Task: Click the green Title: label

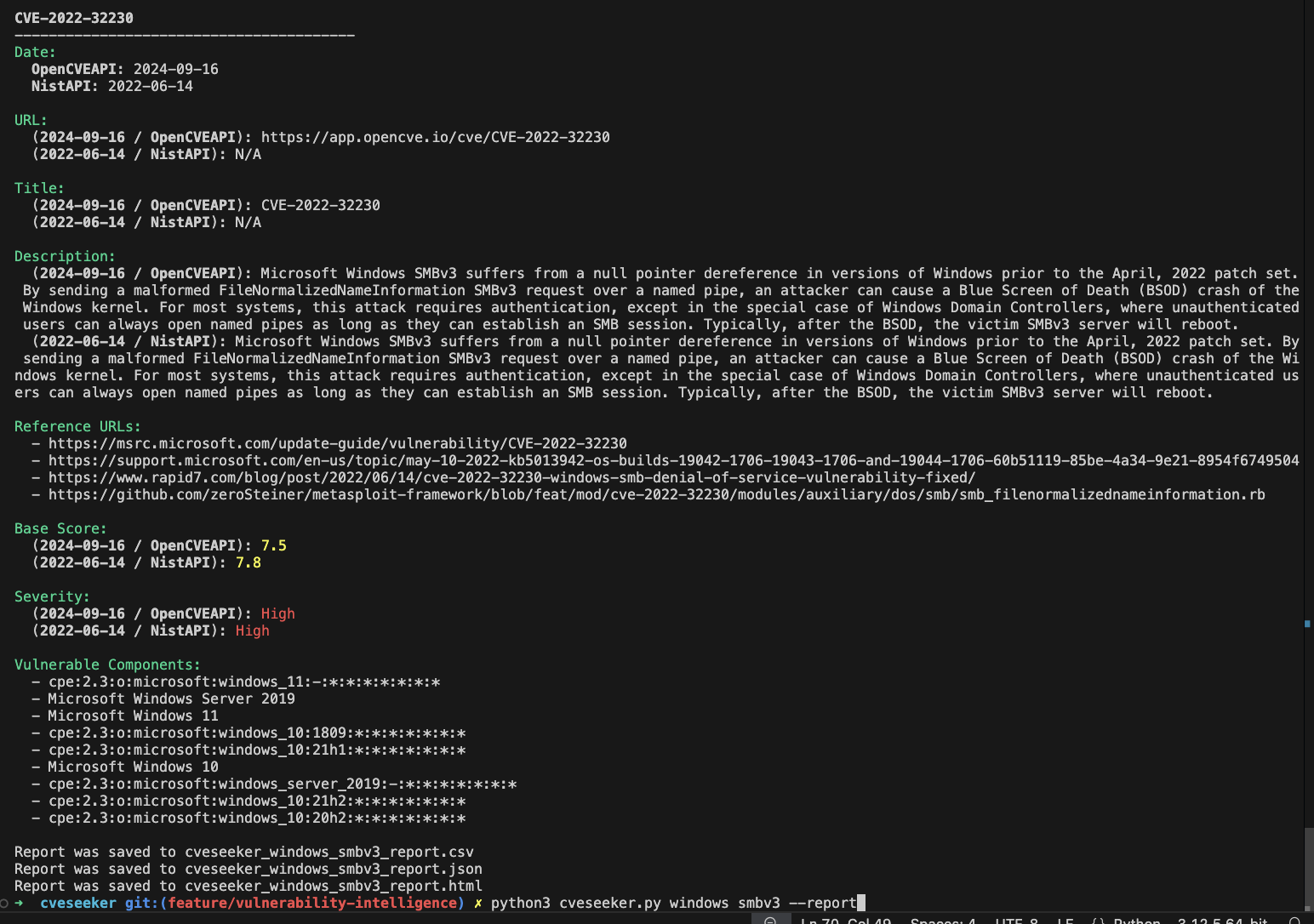Action: coord(39,188)
